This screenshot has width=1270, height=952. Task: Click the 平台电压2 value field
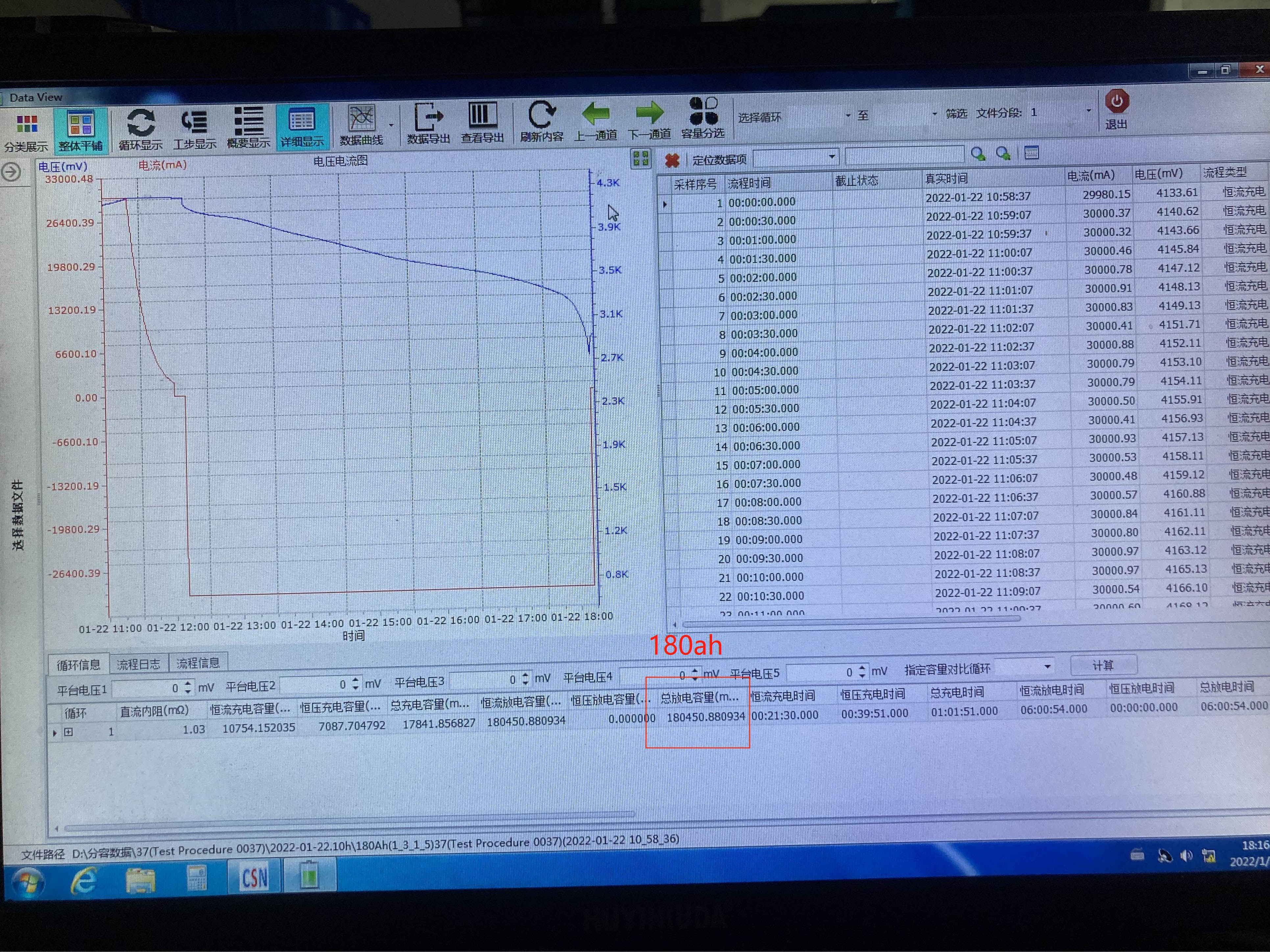click(x=321, y=684)
